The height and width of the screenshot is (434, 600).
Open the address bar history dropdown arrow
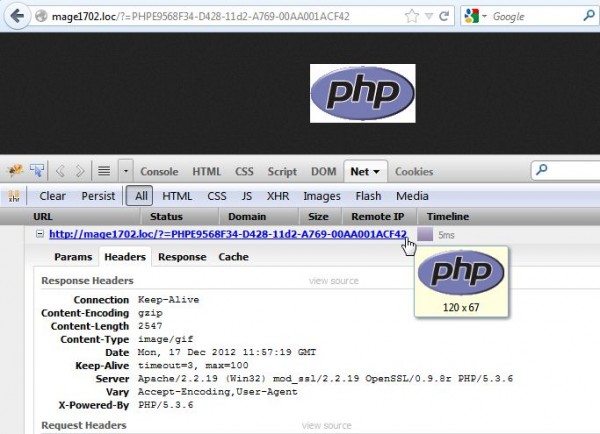(x=429, y=16)
